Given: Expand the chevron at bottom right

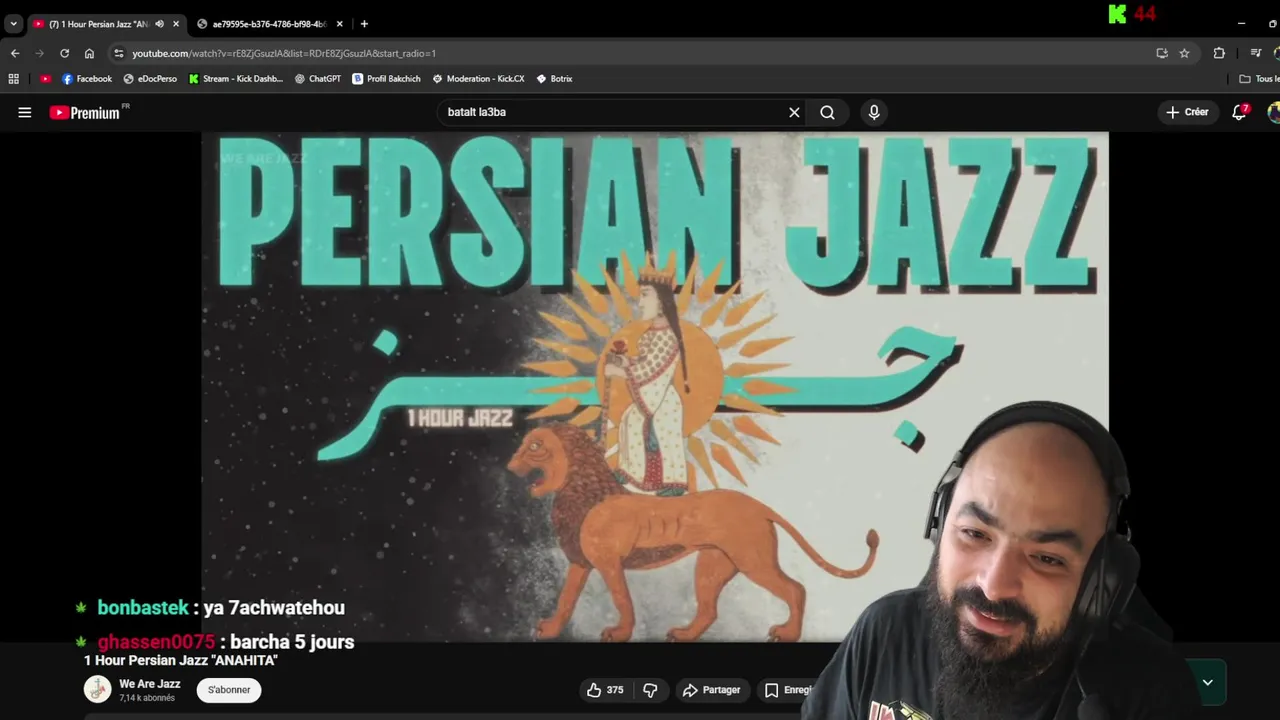Looking at the screenshot, I should point(1207,683).
